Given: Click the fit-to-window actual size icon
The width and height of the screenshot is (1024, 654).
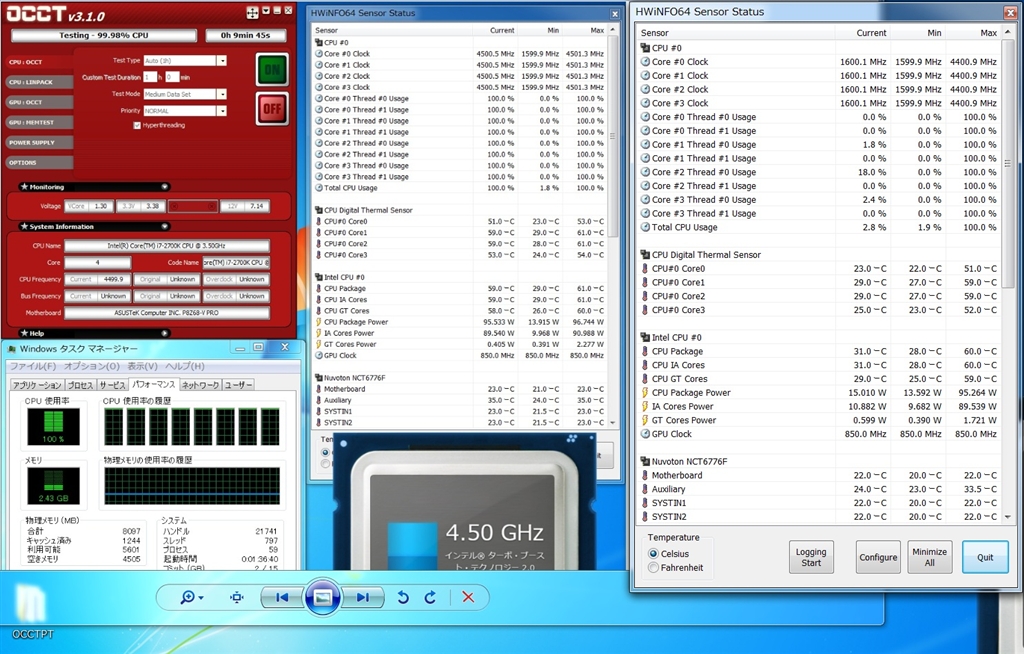Looking at the screenshot, I should pos(237,597).
